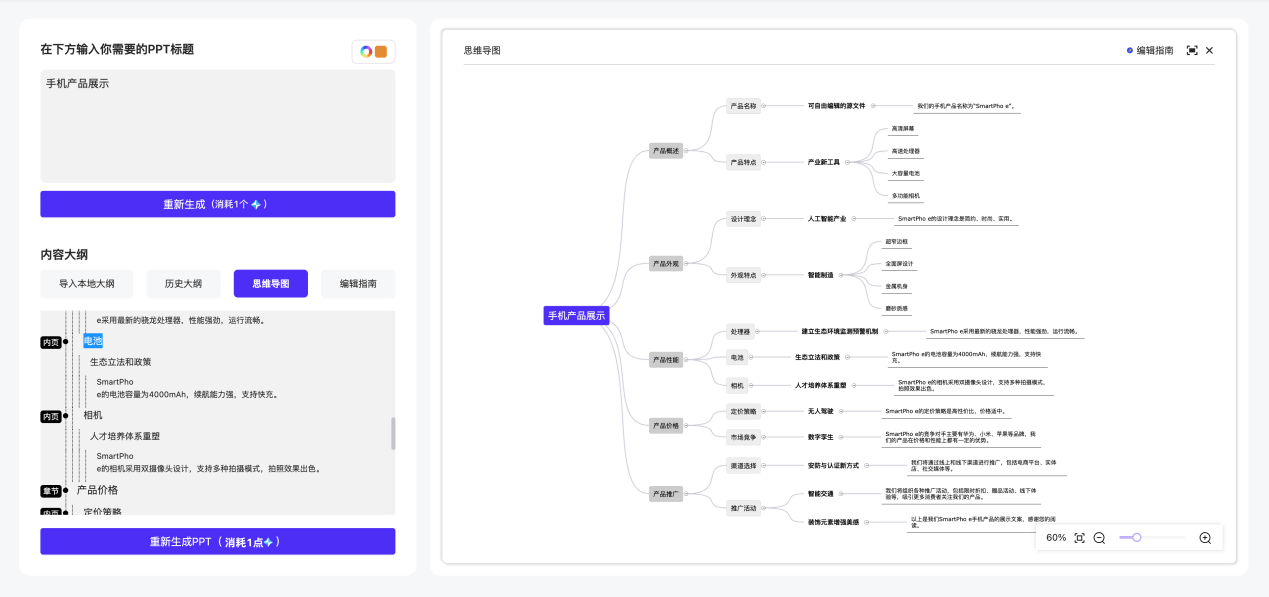Zoom out using the magnifier minus icon

[x=1099, y=537]
